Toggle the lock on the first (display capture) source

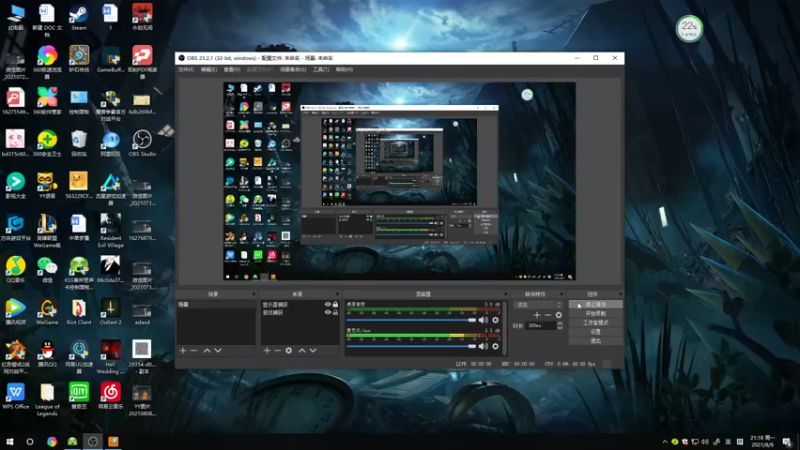click(335, 305)
